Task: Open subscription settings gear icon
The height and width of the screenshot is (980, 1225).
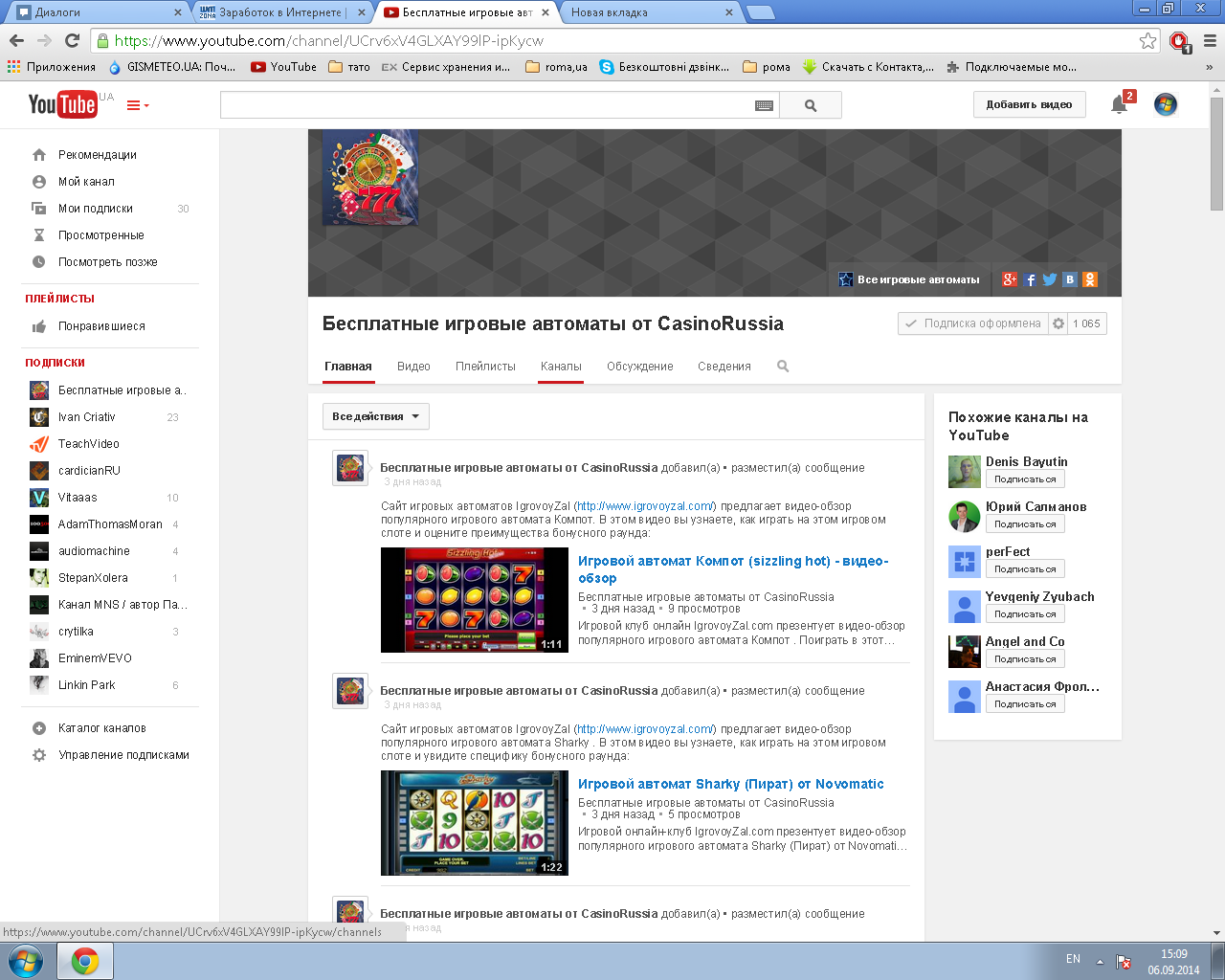Action: point(1058,323)
